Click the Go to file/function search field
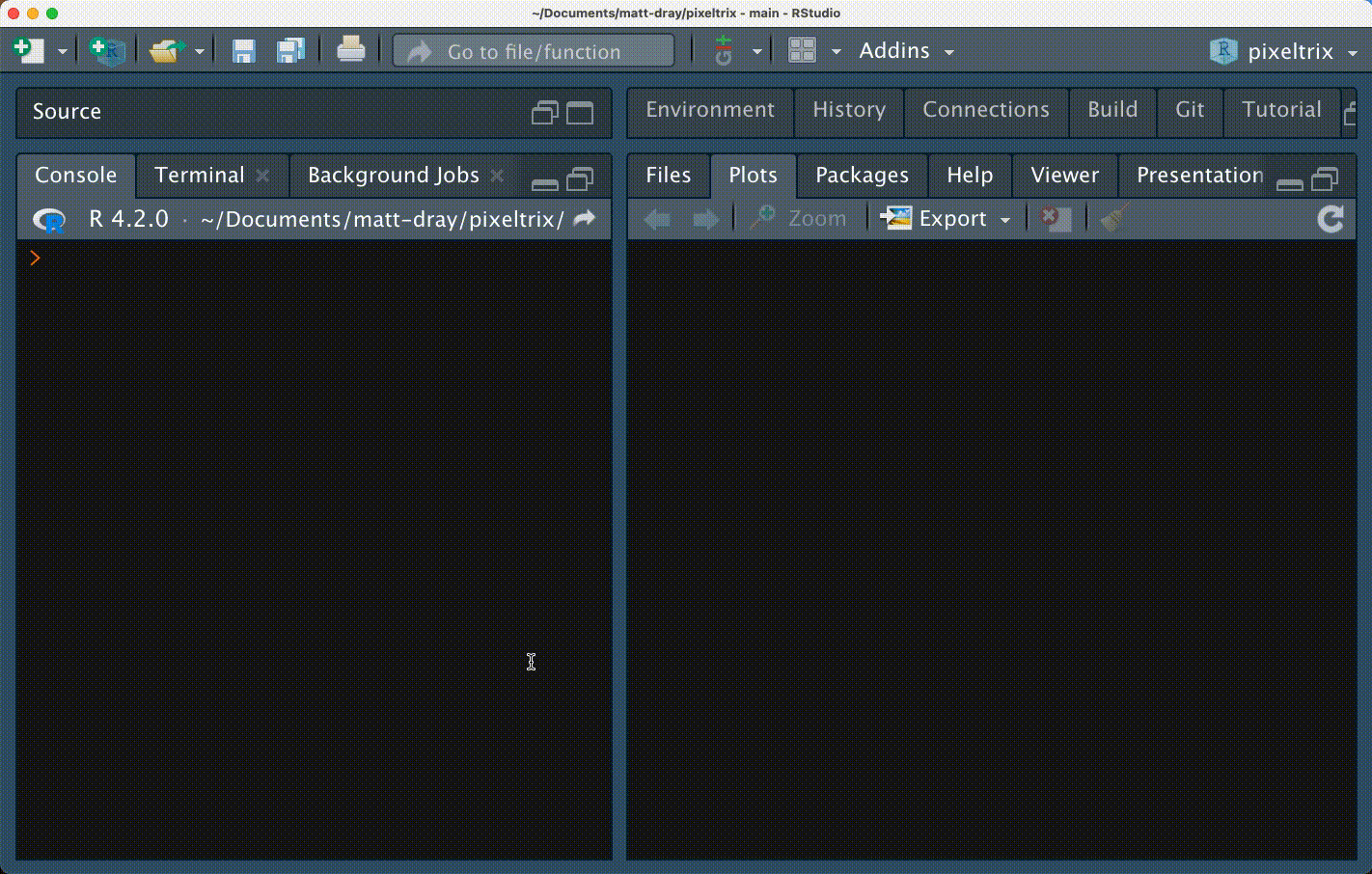The image size is (1372, 874). [x=533, y=50]
